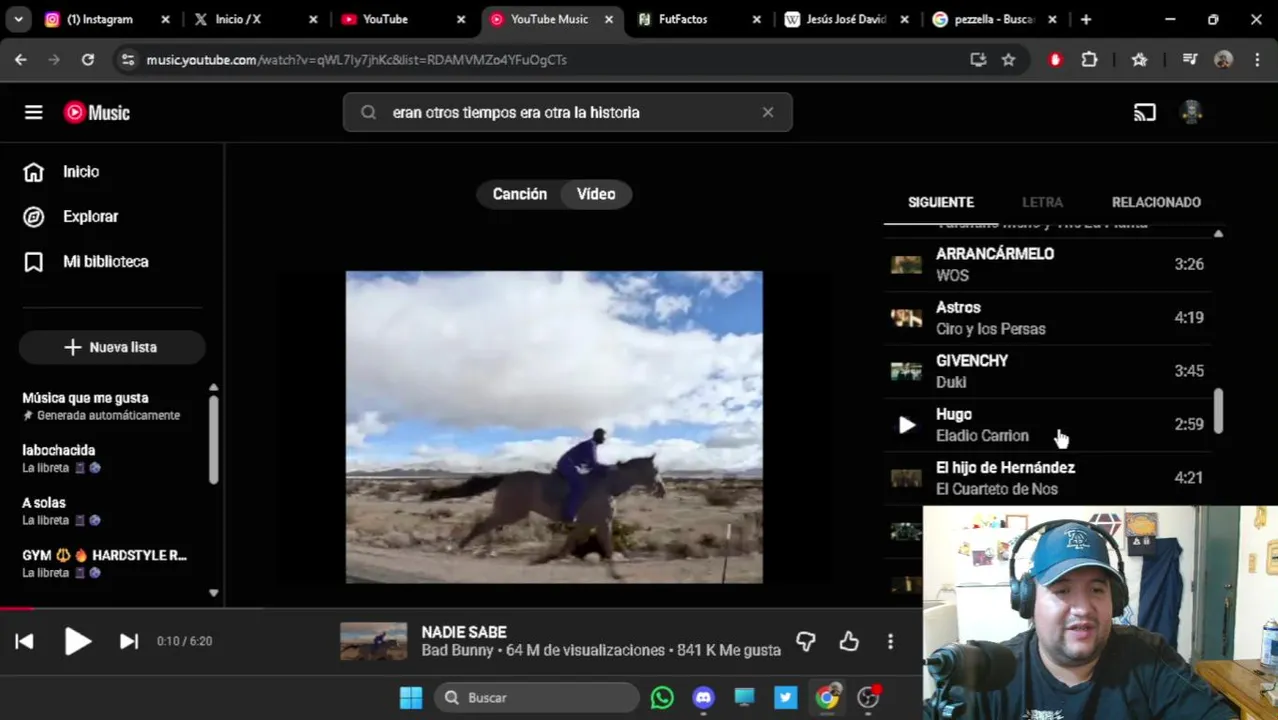Click the NADIE SABE player thumbnail
Screen dimensions: 1278x720
(x=373, y=641)
